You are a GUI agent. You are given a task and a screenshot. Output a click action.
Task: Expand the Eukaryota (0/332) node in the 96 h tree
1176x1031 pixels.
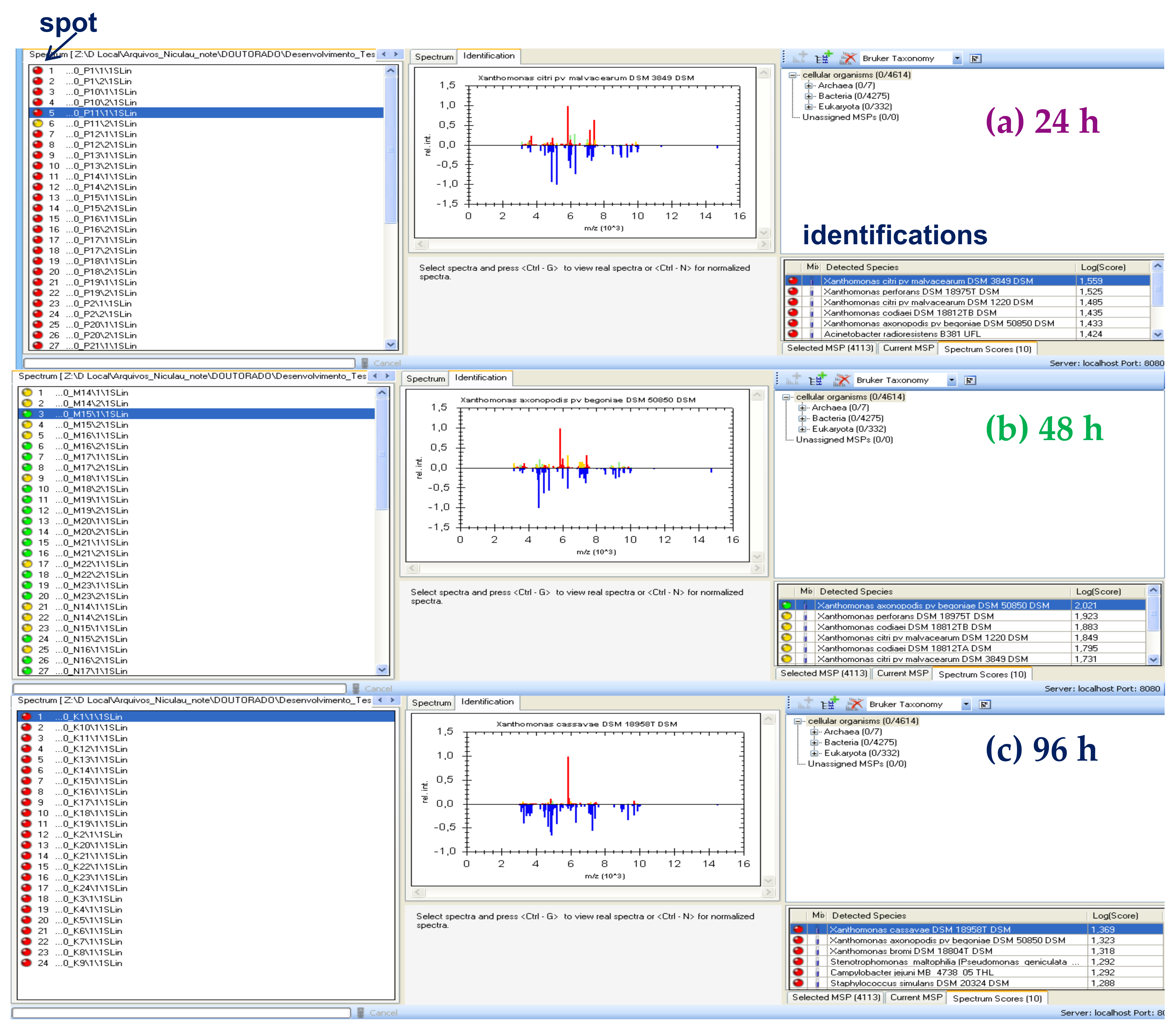pos(814,753)
